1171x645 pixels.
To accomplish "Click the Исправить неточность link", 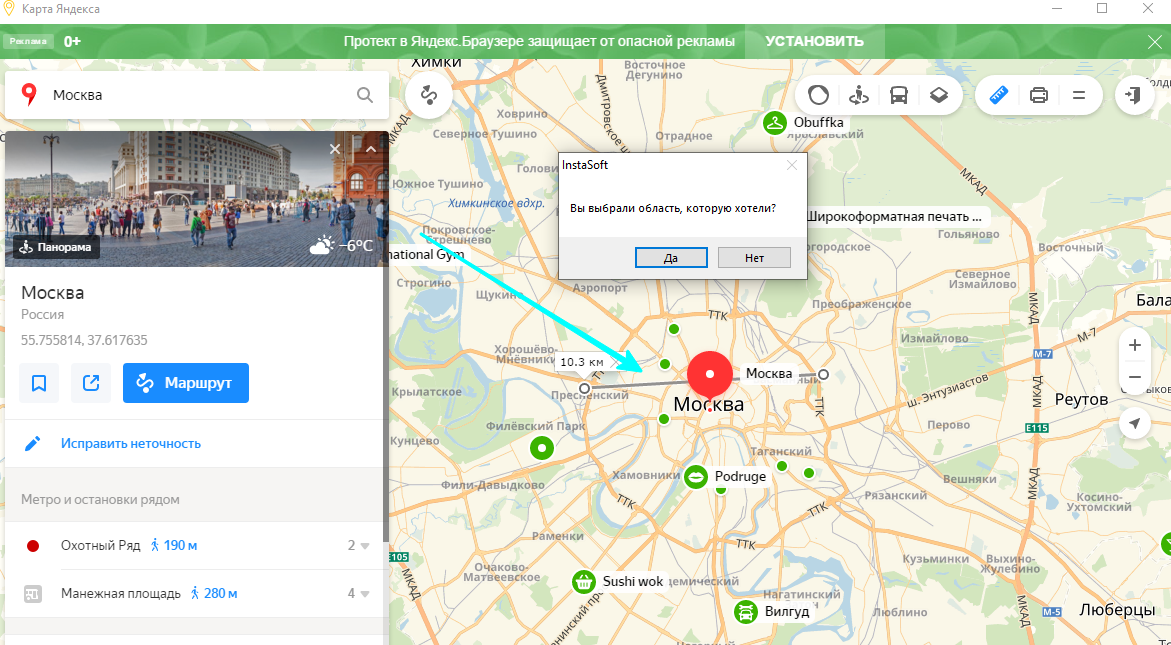I will point(131,443).
